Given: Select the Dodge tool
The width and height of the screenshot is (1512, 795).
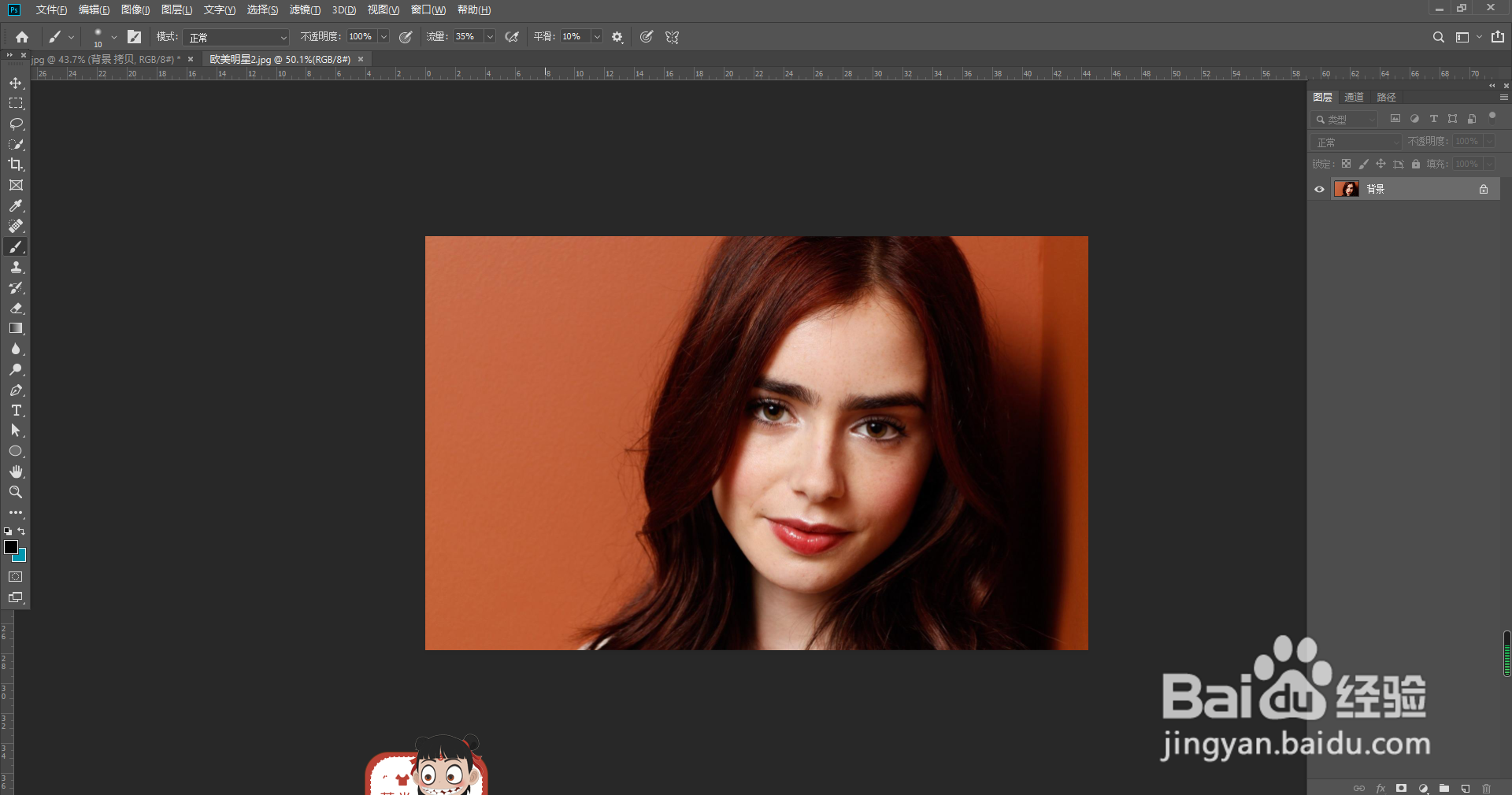Looking at the screenshot, I should [16, 370].
